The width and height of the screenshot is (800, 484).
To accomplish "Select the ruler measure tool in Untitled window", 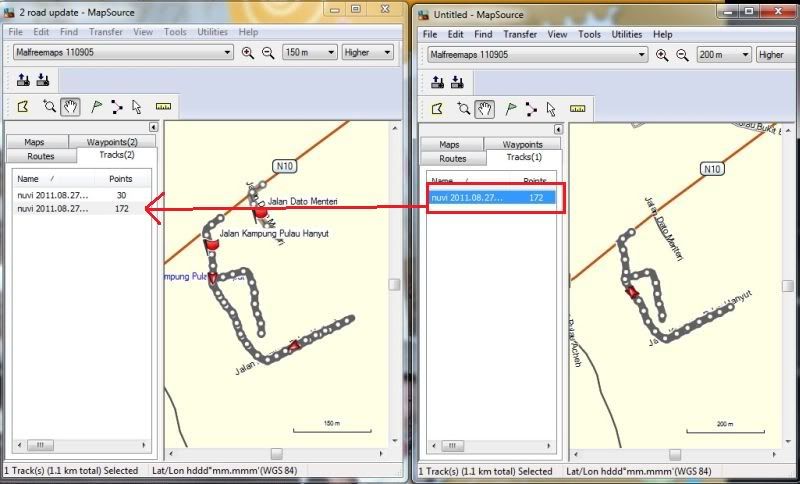I will tap(578, 109).
